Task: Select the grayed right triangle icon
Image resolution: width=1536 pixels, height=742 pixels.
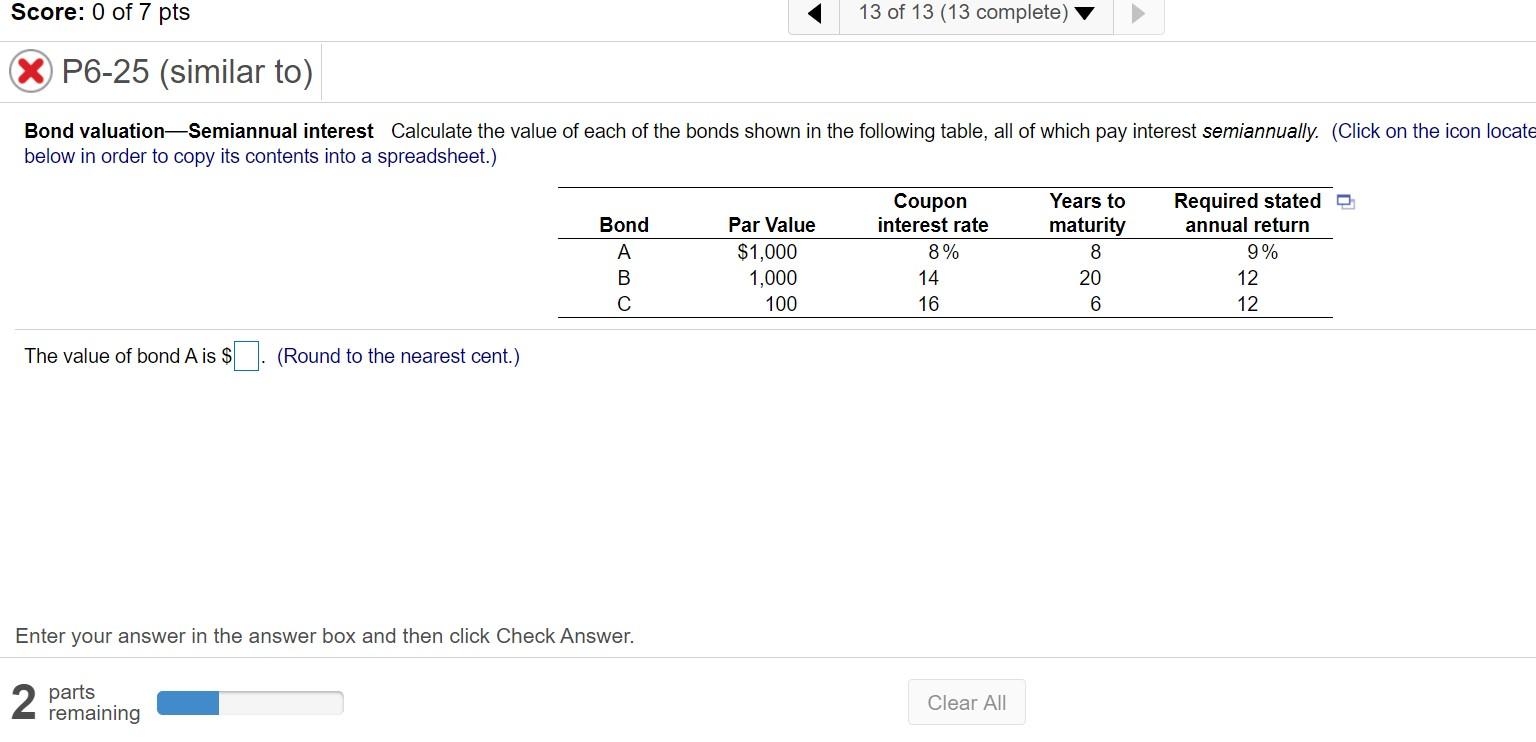Action: tap(1140, 13)
